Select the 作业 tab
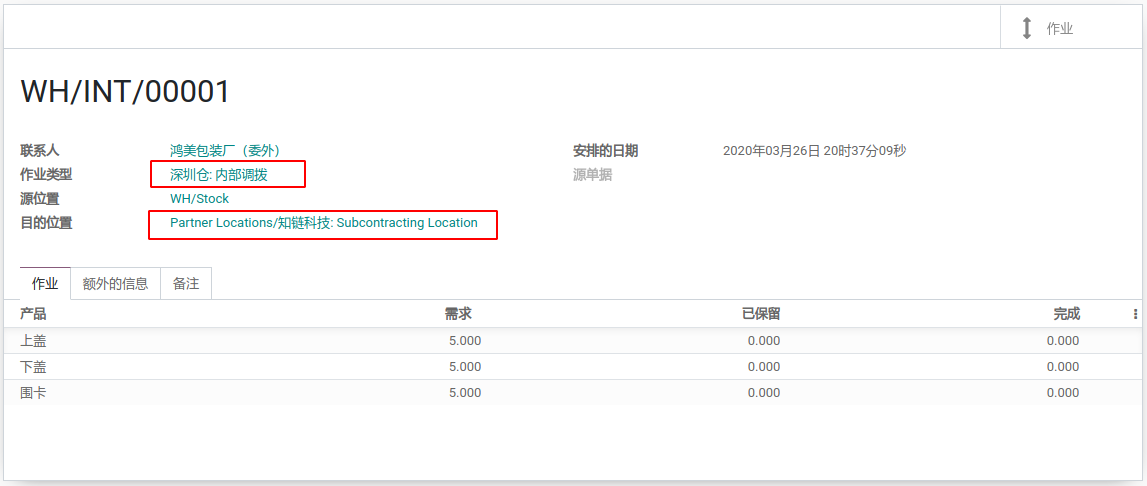This screenshot has height=486, width=1147. [45, 284]
